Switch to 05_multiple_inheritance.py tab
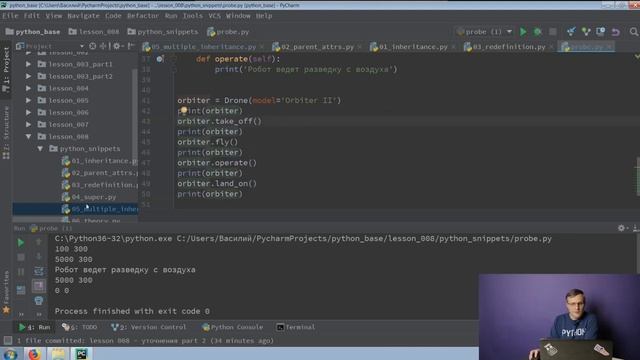 click(x=203, y=47)
